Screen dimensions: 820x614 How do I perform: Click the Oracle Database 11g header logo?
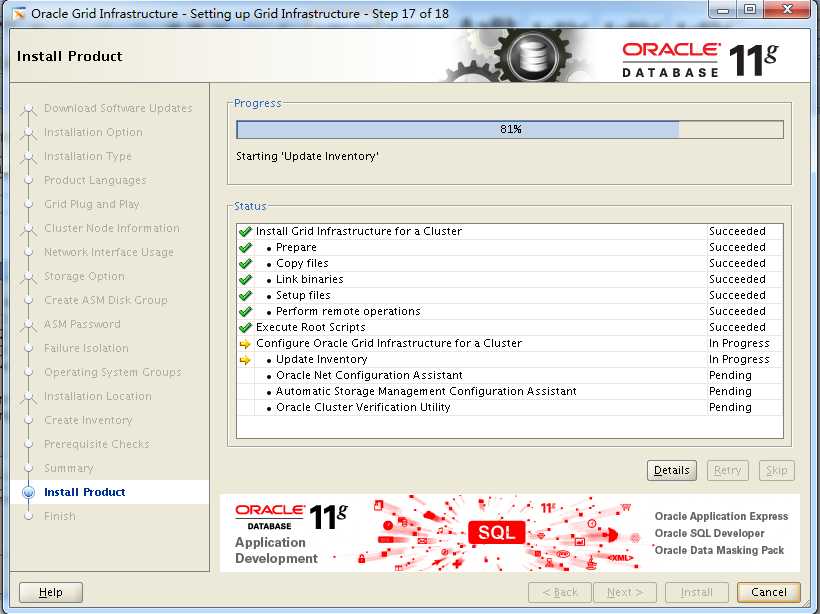click(700, 60)
